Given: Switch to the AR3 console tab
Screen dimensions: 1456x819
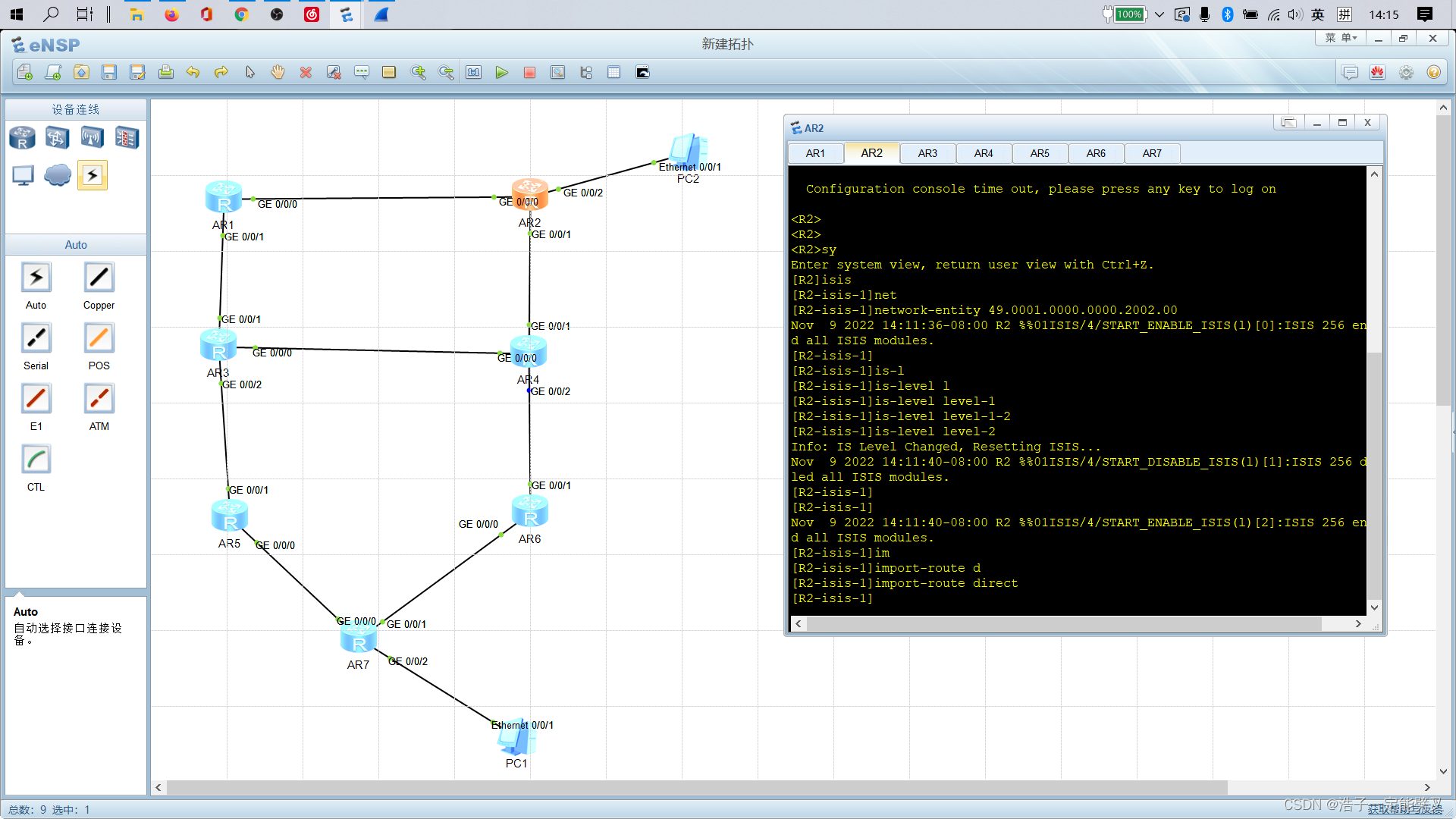Looking at the screenshot, I should [x=927, y=153].
